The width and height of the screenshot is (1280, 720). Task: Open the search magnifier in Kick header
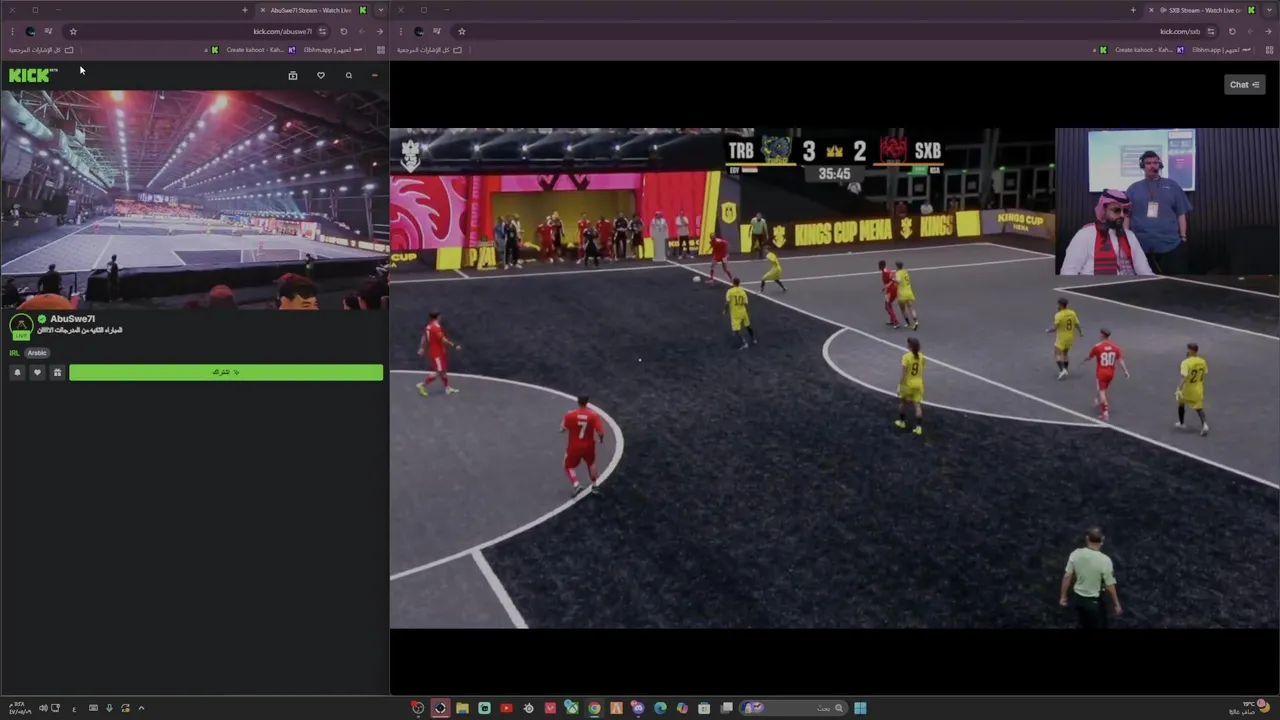[349, 75]
